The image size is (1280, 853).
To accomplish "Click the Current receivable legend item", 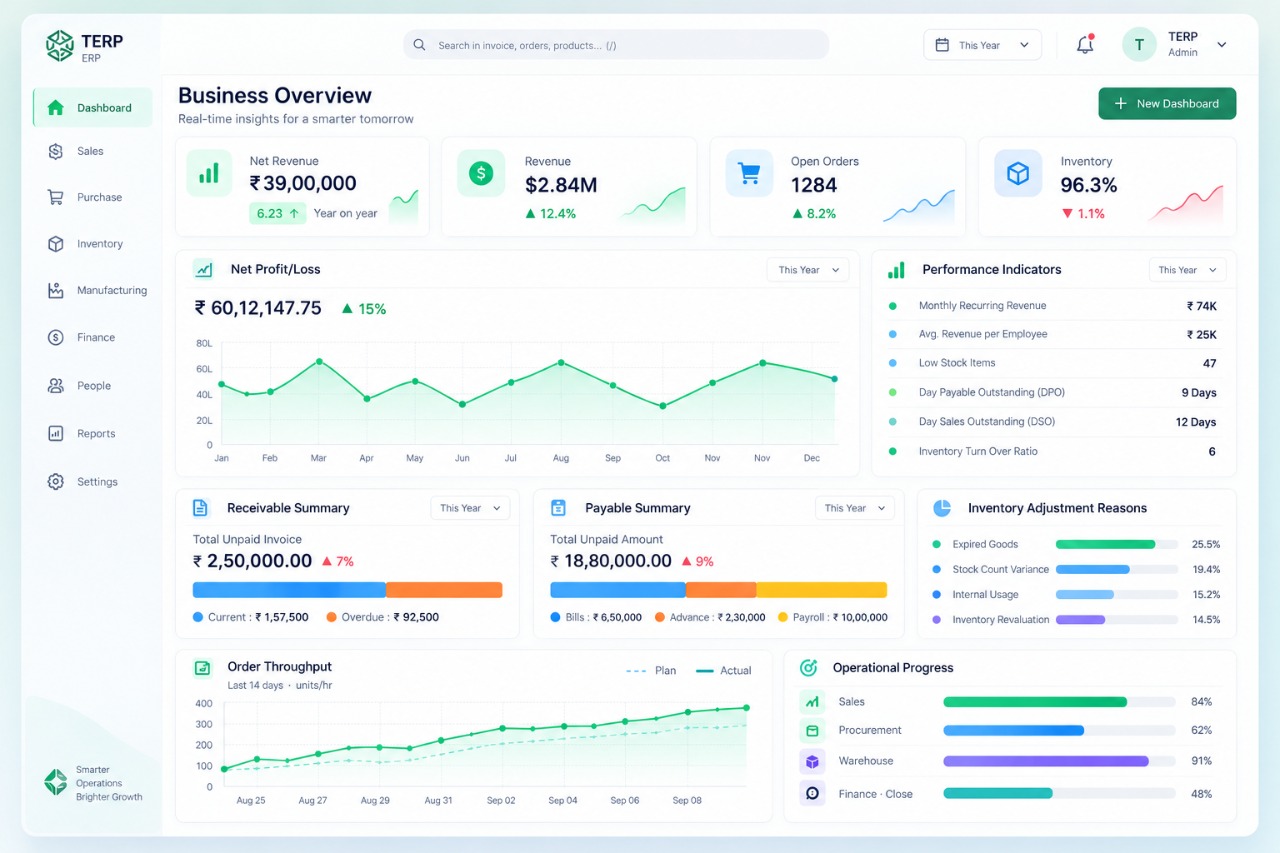I will (x=251, y=618).
